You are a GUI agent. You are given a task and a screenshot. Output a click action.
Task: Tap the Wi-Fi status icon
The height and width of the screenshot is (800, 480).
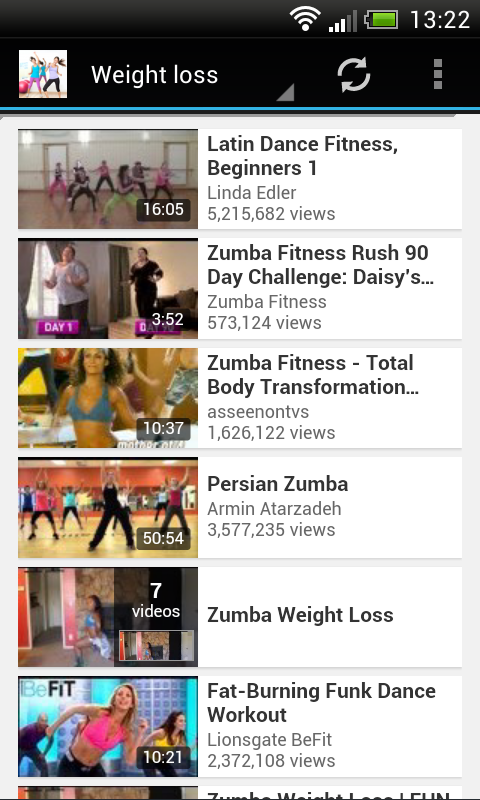point(305,19)
